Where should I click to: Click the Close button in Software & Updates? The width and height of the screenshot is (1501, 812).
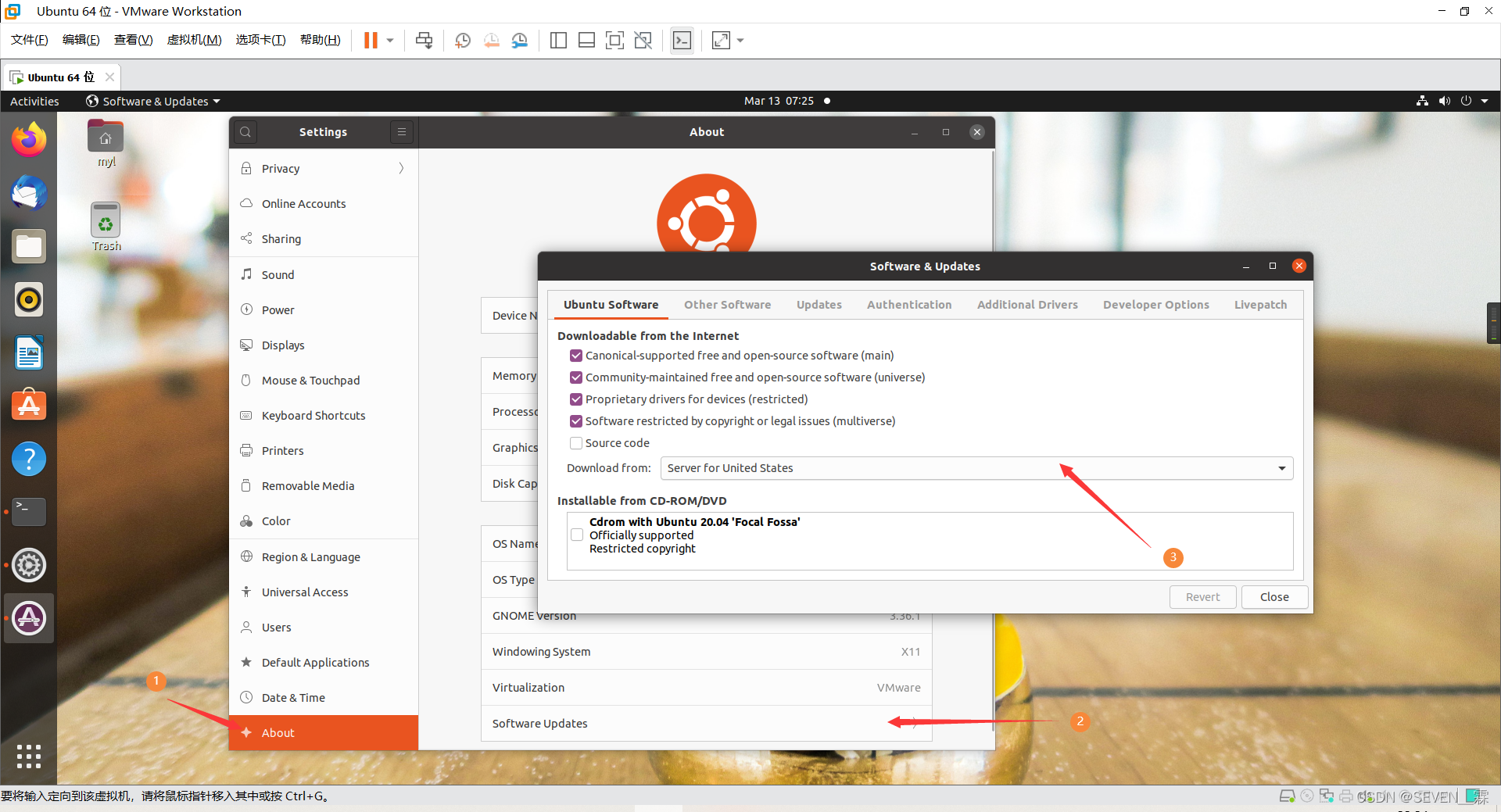[x=1274, y=597]
